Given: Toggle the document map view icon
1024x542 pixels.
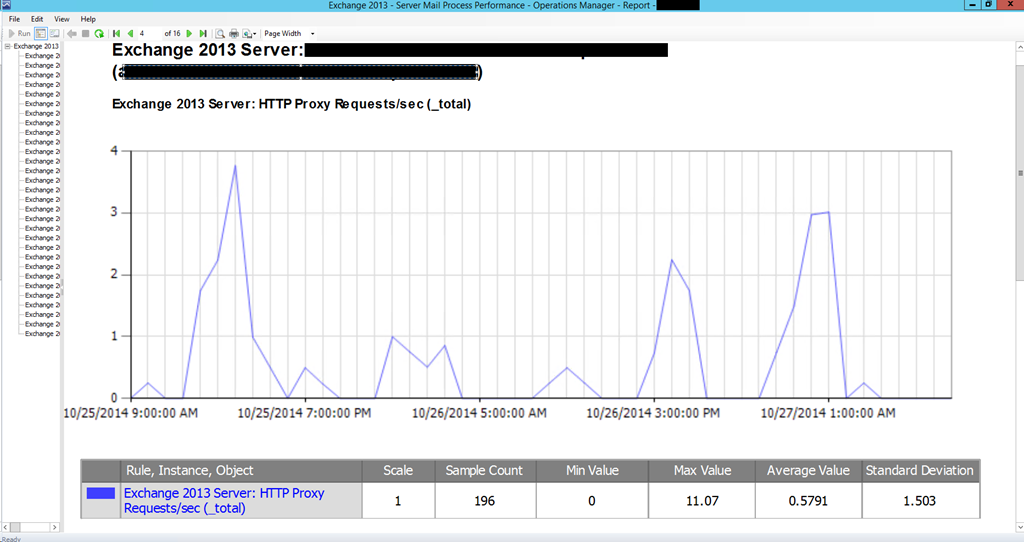Looking at the screenshot, I should click(41, 33).
